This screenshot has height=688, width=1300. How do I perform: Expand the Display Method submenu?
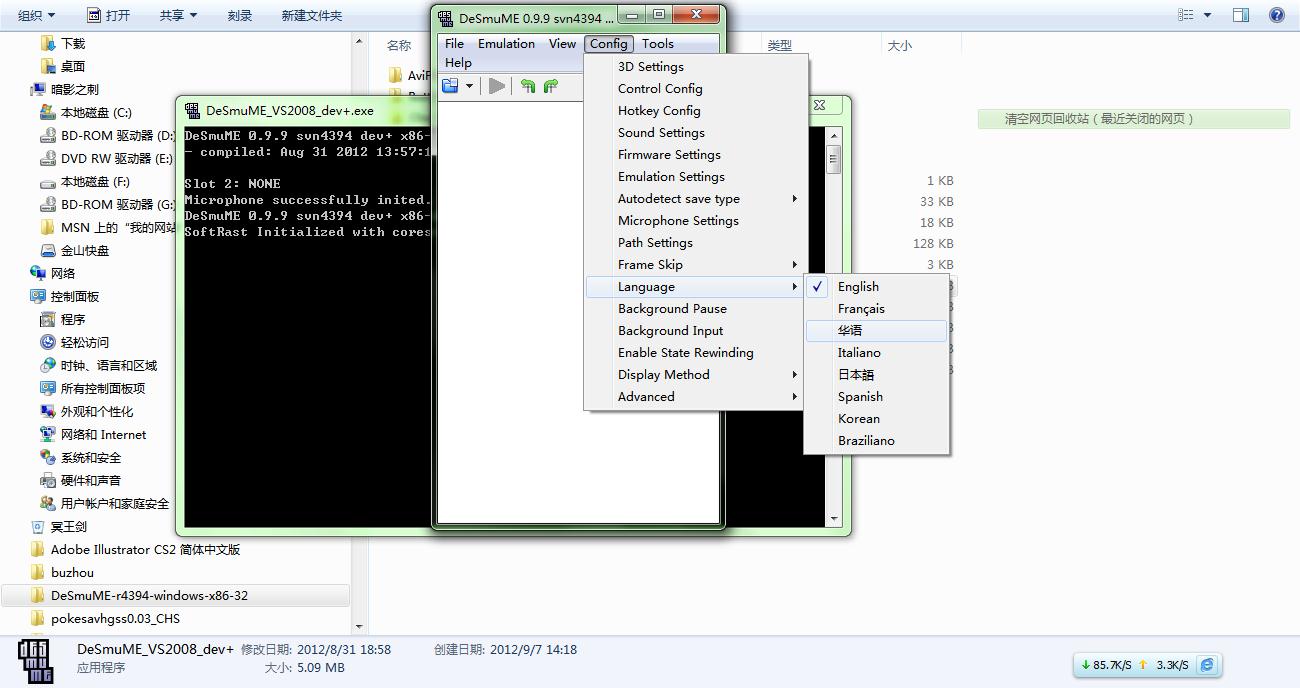pyautogui.click(x=696, y=375)
